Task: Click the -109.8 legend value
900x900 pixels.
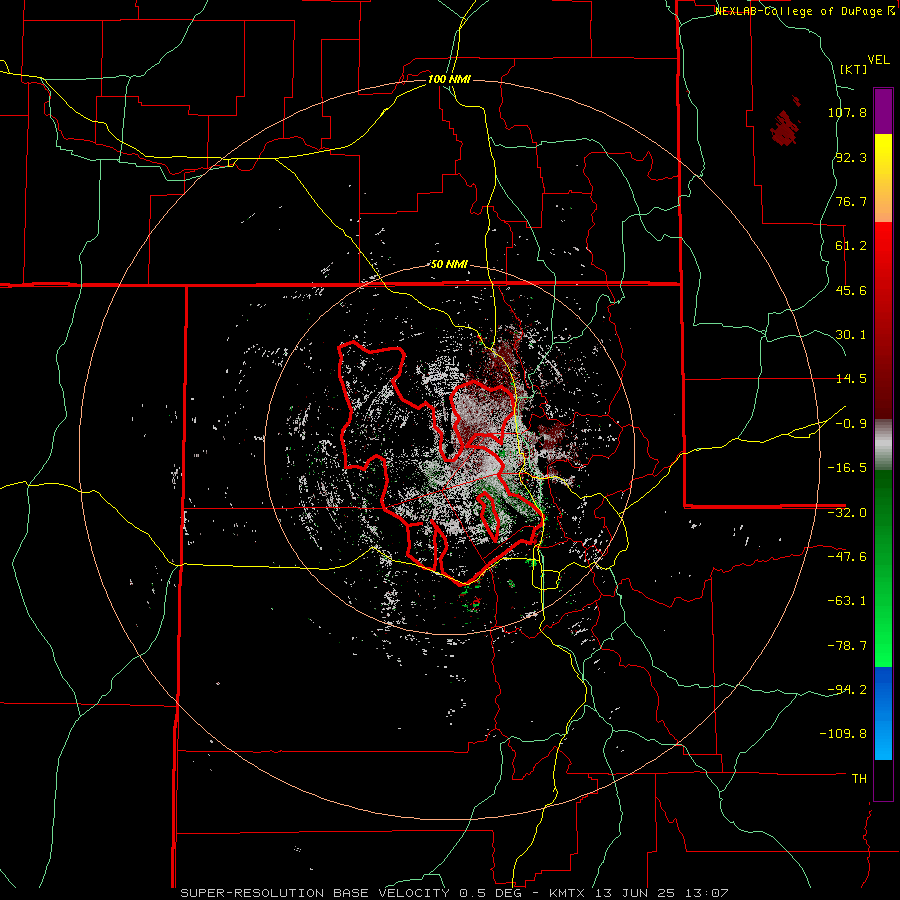Action: pyautogui.click(x=844, y=734)
